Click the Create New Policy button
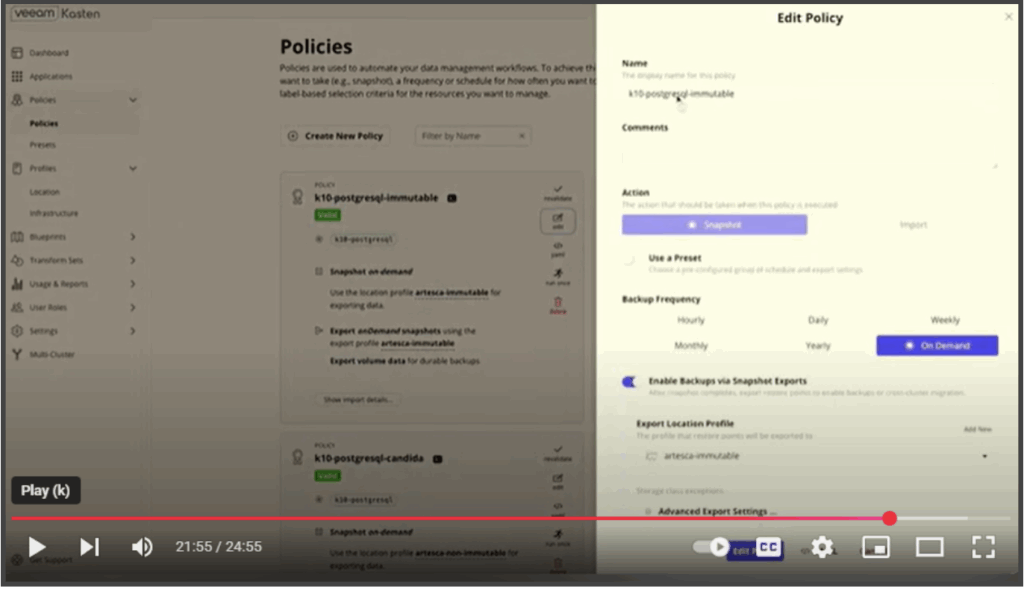This screenshot has width=1024, height=589. pyautogui.click(x=336, y=136)
